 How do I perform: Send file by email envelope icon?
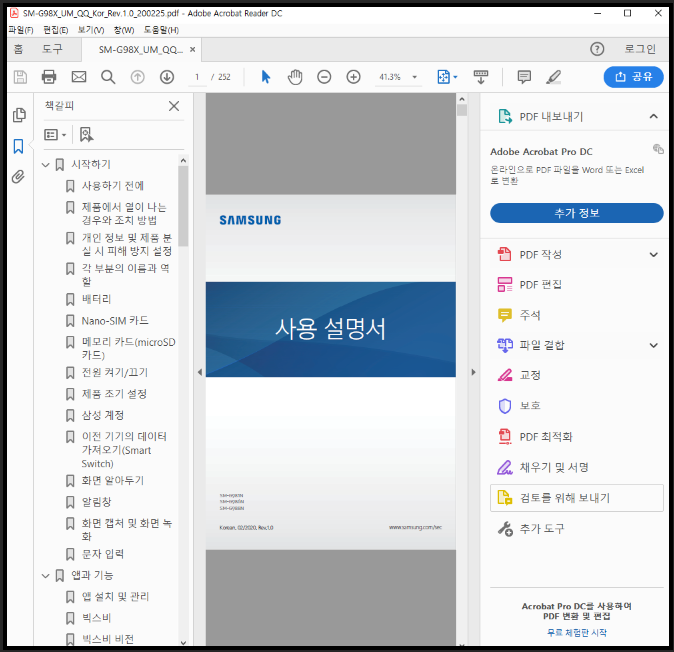pos(79,77)
